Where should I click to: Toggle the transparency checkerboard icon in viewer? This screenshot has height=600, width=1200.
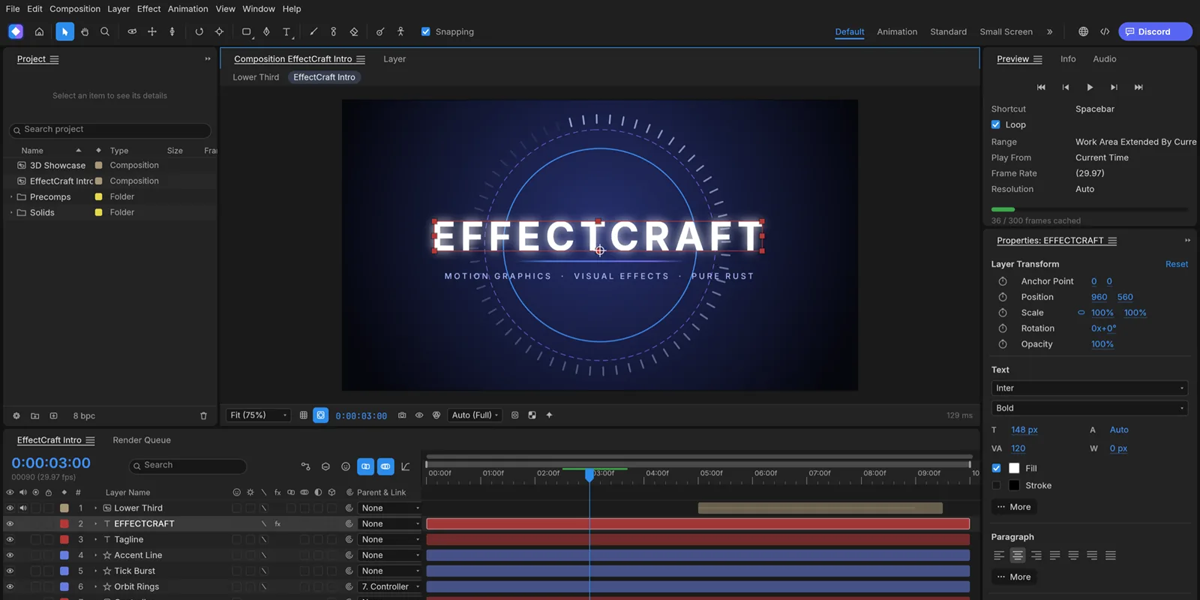click(532, 415)
